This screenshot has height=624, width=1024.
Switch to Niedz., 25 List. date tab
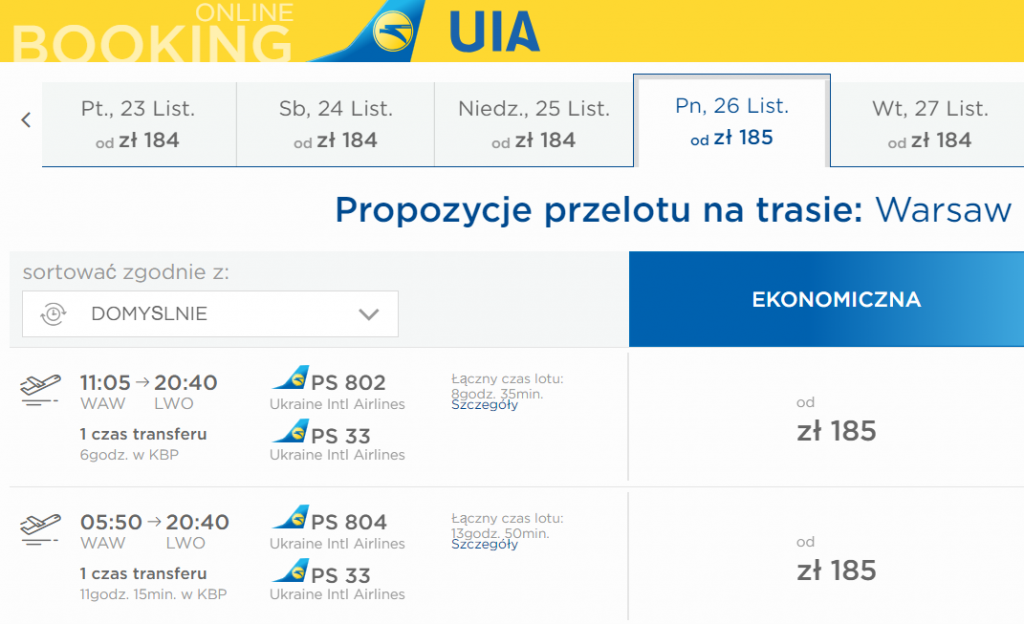pos(533,124)
